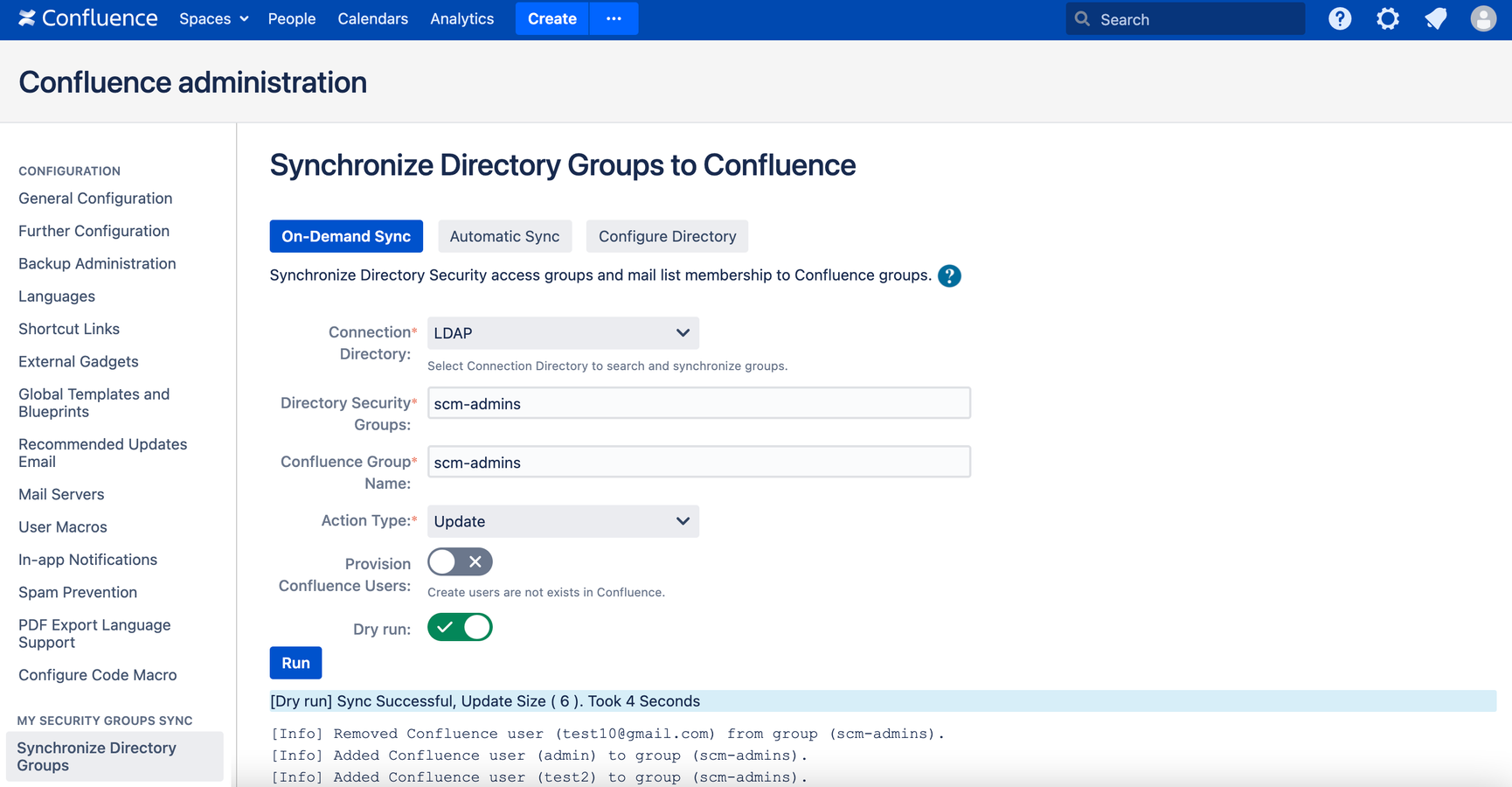The height and width of the screenshot is (787, 1512).
Task: Toggle Provision Confluence Users switch
Action: click(x=460, y=561)
